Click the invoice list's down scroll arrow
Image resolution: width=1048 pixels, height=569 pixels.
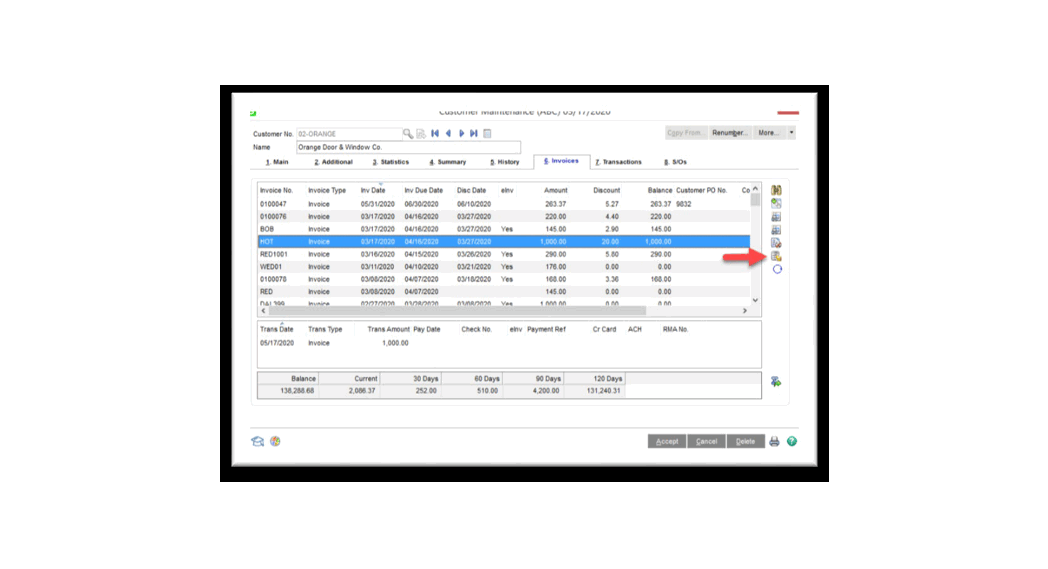pyautogui.click(x=755, y=300)
